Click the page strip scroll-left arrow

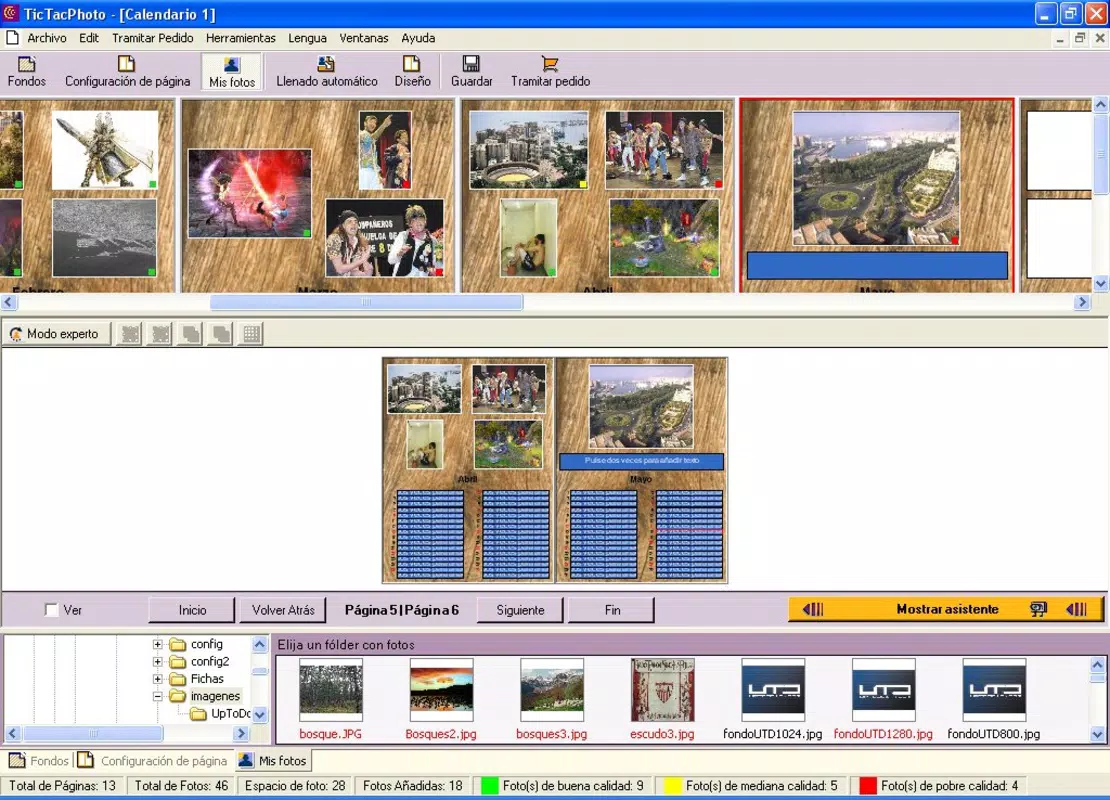point(9,302)
